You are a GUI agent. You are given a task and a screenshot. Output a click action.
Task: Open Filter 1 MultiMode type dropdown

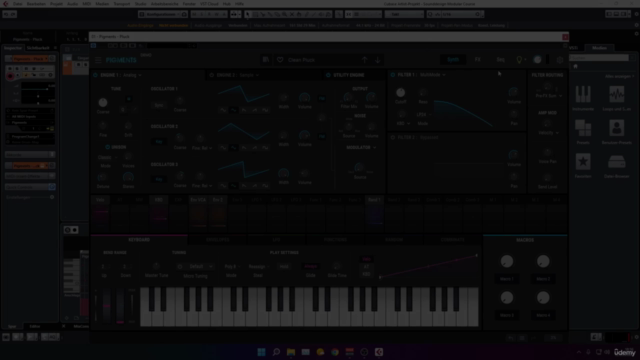click(x=433, y=75)
